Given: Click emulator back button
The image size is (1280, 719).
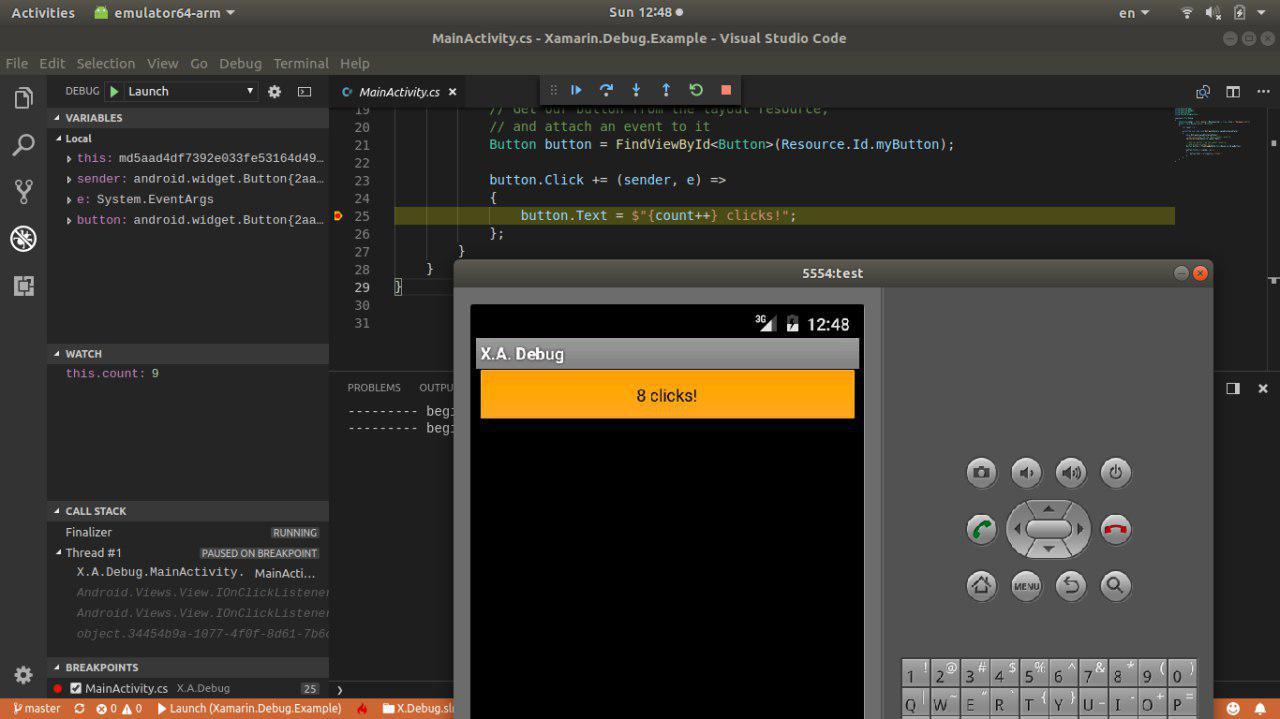Looking at the screenshot, I should [1071, 585].
